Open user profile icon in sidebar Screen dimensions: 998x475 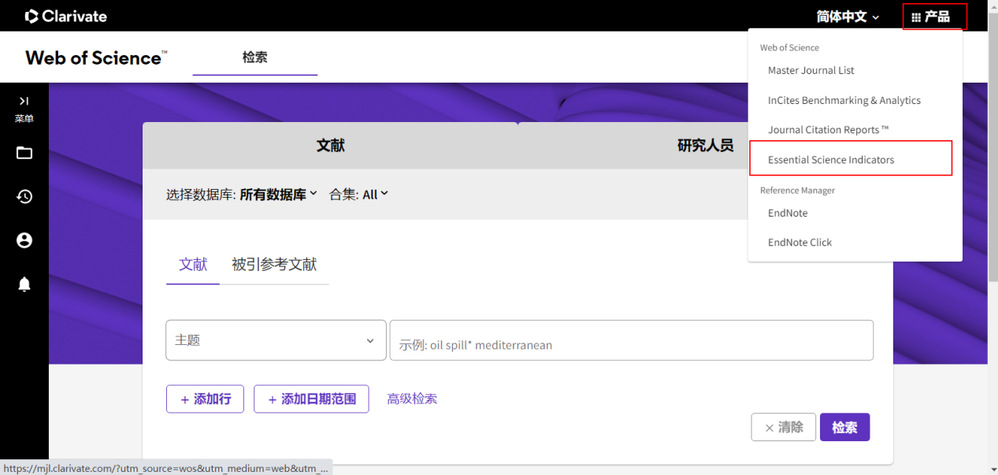point(24,241)
